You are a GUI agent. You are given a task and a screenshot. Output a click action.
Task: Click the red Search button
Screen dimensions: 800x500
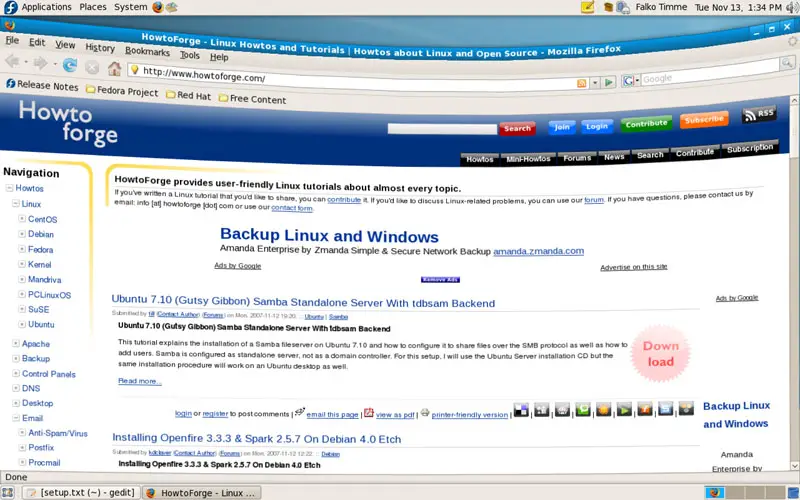[x=517, y=129]
